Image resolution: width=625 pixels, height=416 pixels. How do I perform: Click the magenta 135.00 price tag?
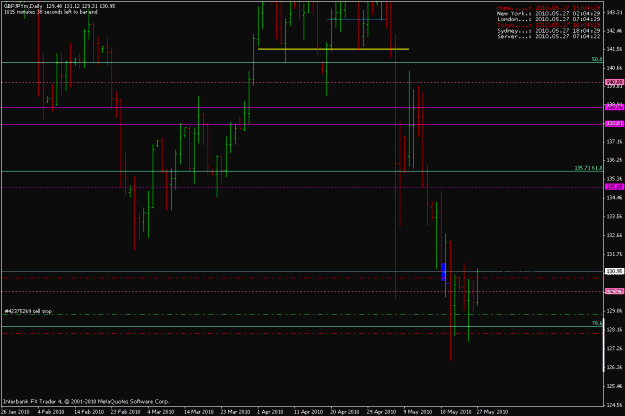click(614, 187)
